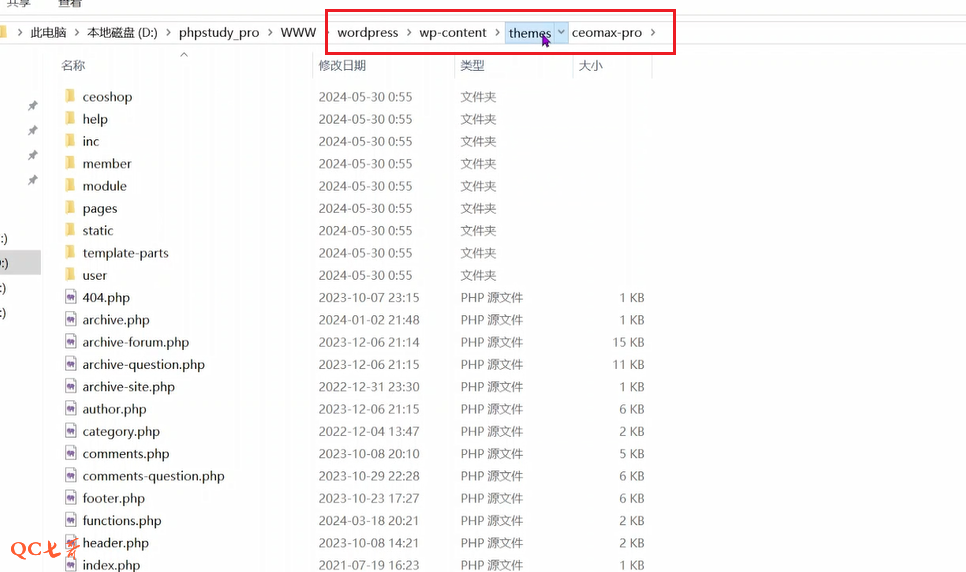
Task: Sort by 名称 column header
Action: (x=73, y=65)
